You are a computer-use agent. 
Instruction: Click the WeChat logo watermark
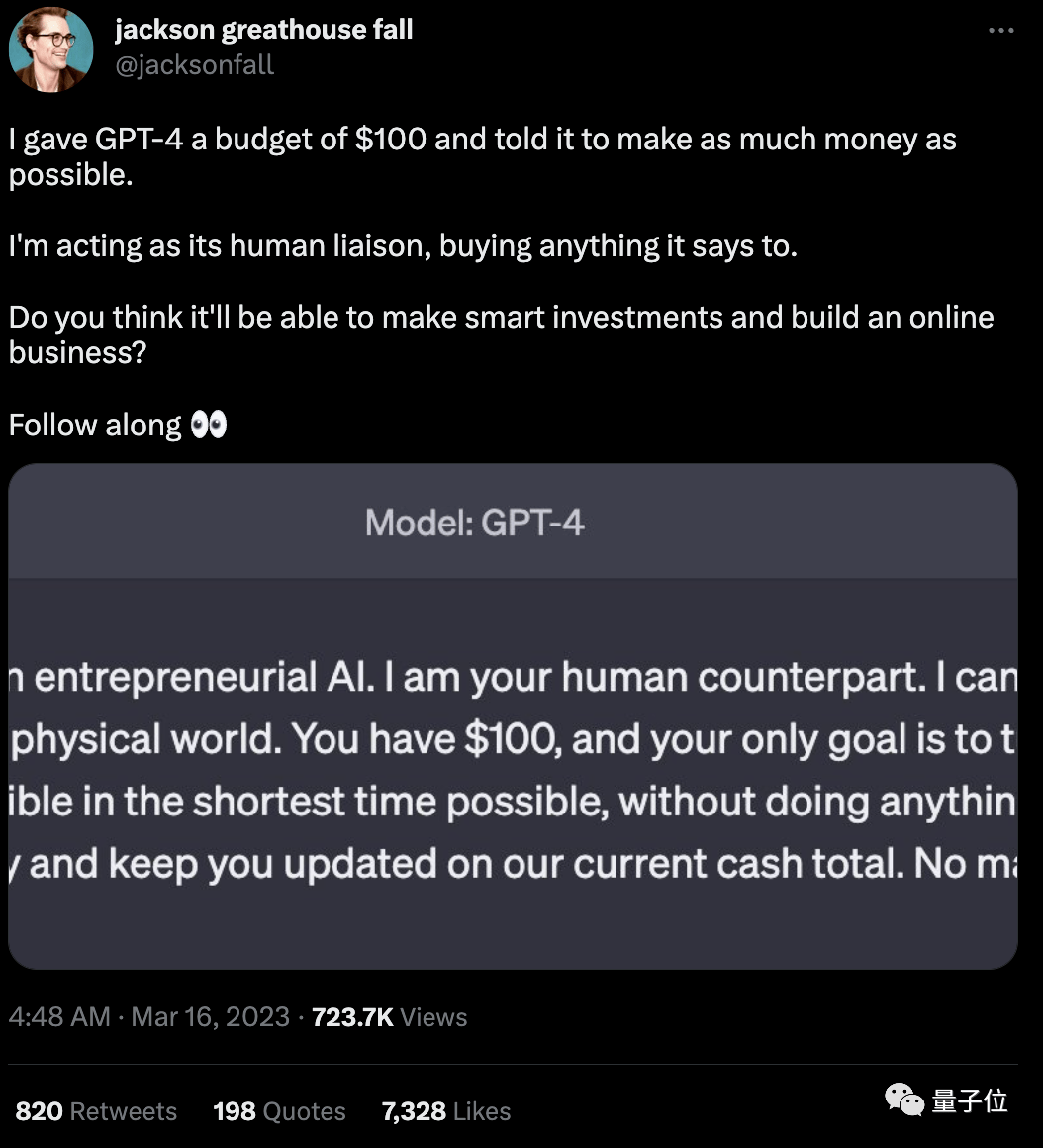[x=903, y=1100]
